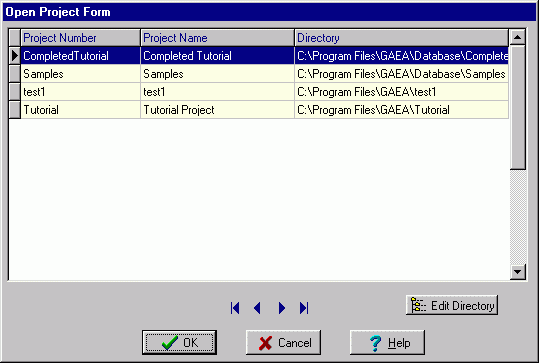The image size is (539, 363).
Task: Click the Cancel button
Action: [283, 342]
